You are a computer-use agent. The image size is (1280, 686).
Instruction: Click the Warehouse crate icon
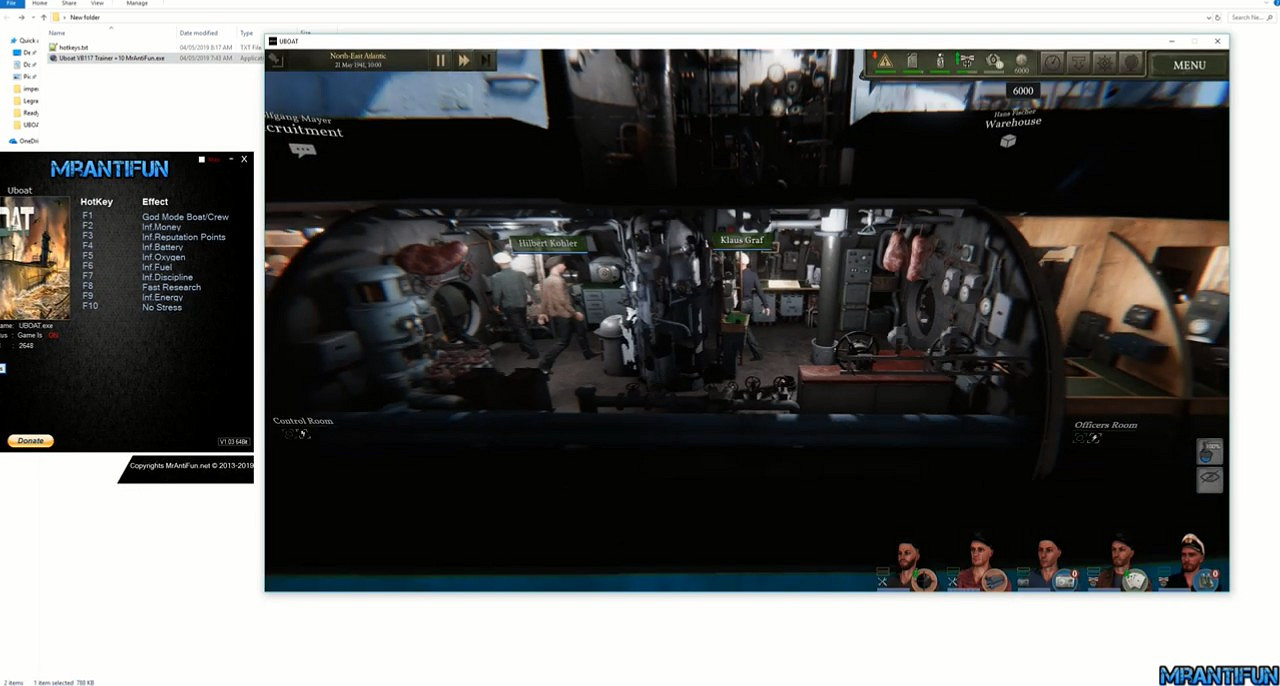(1008, 141)
